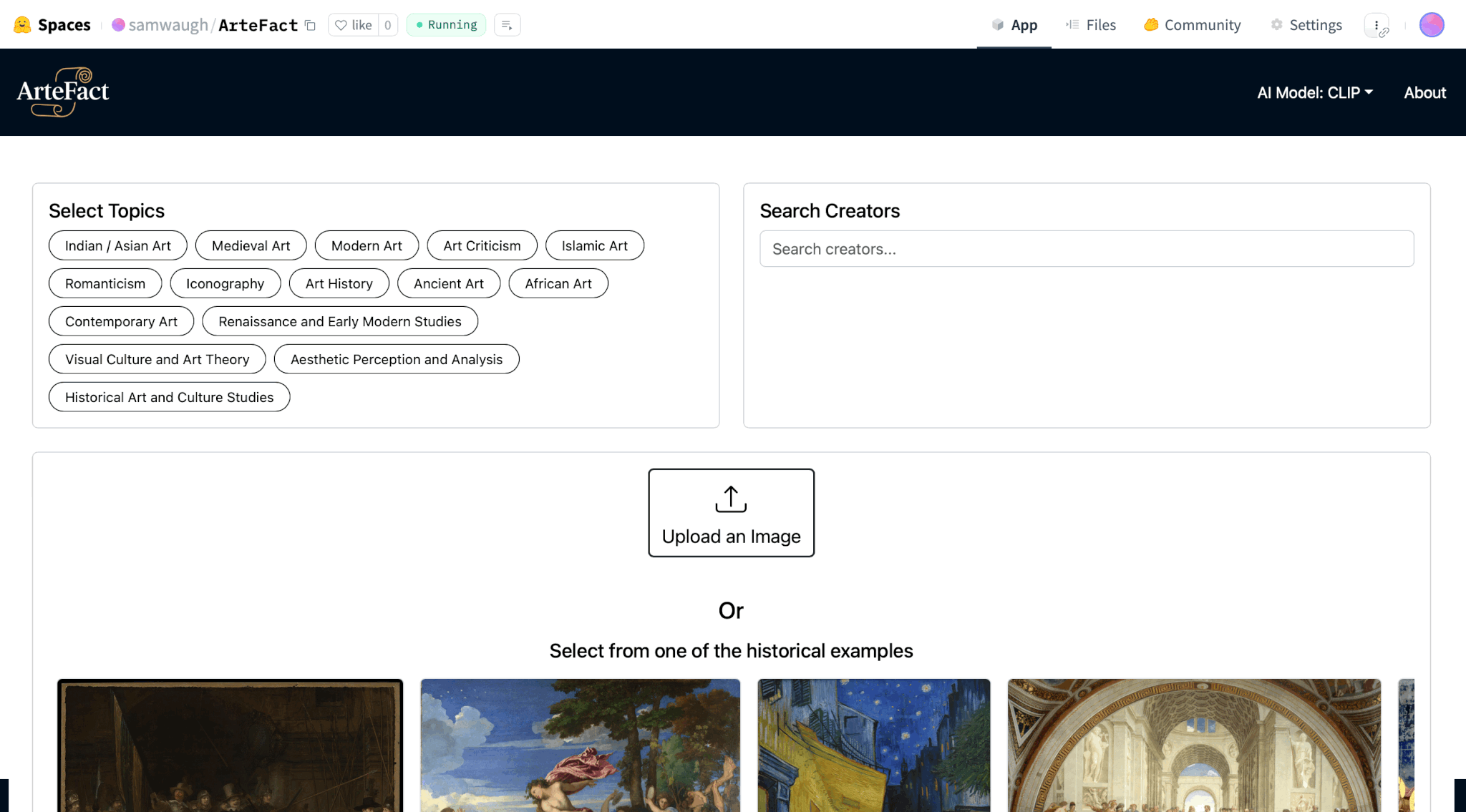This screenshot has width=1466, height=812.
Task: Toggle the Medieval Art topic chip
Action: pos(251,245)
